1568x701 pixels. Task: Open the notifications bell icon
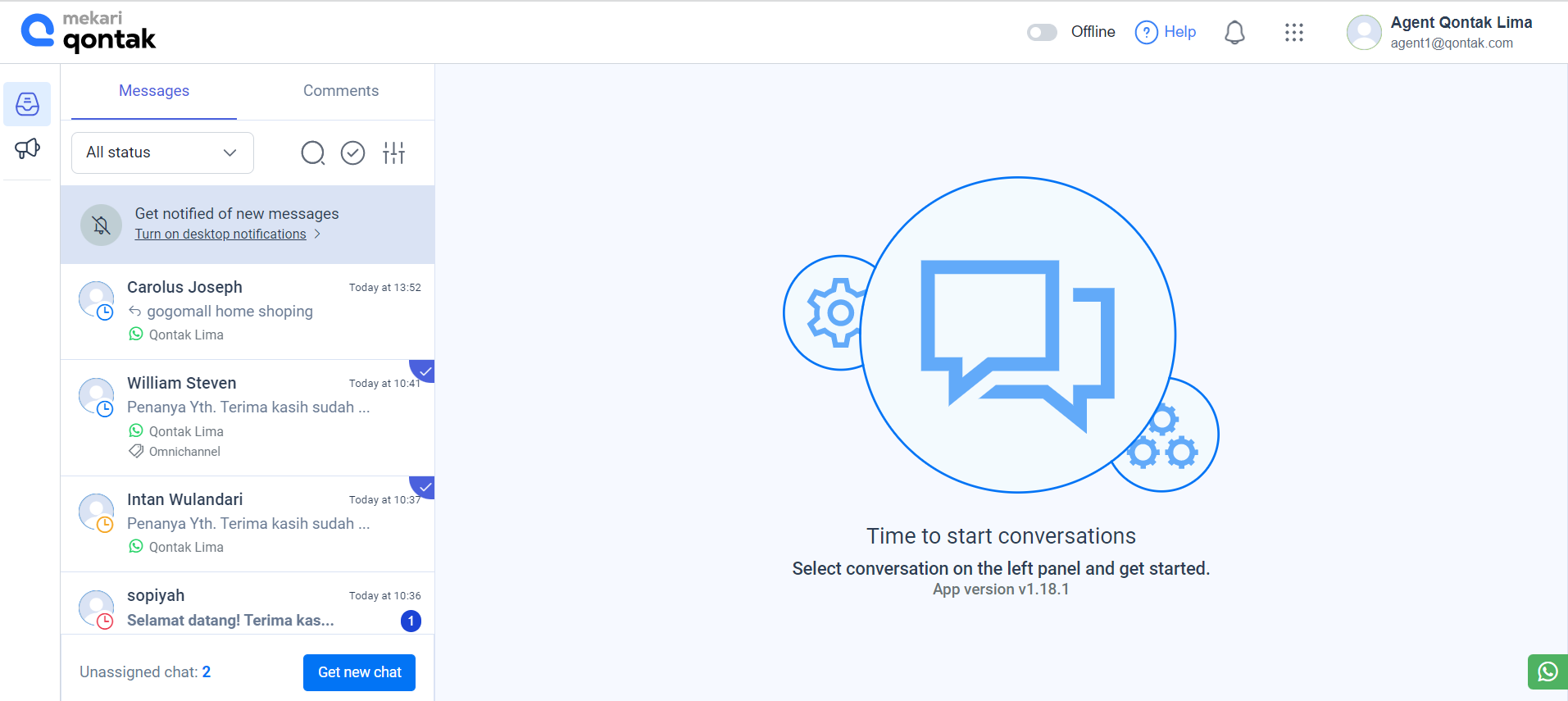coord(1234,33)
